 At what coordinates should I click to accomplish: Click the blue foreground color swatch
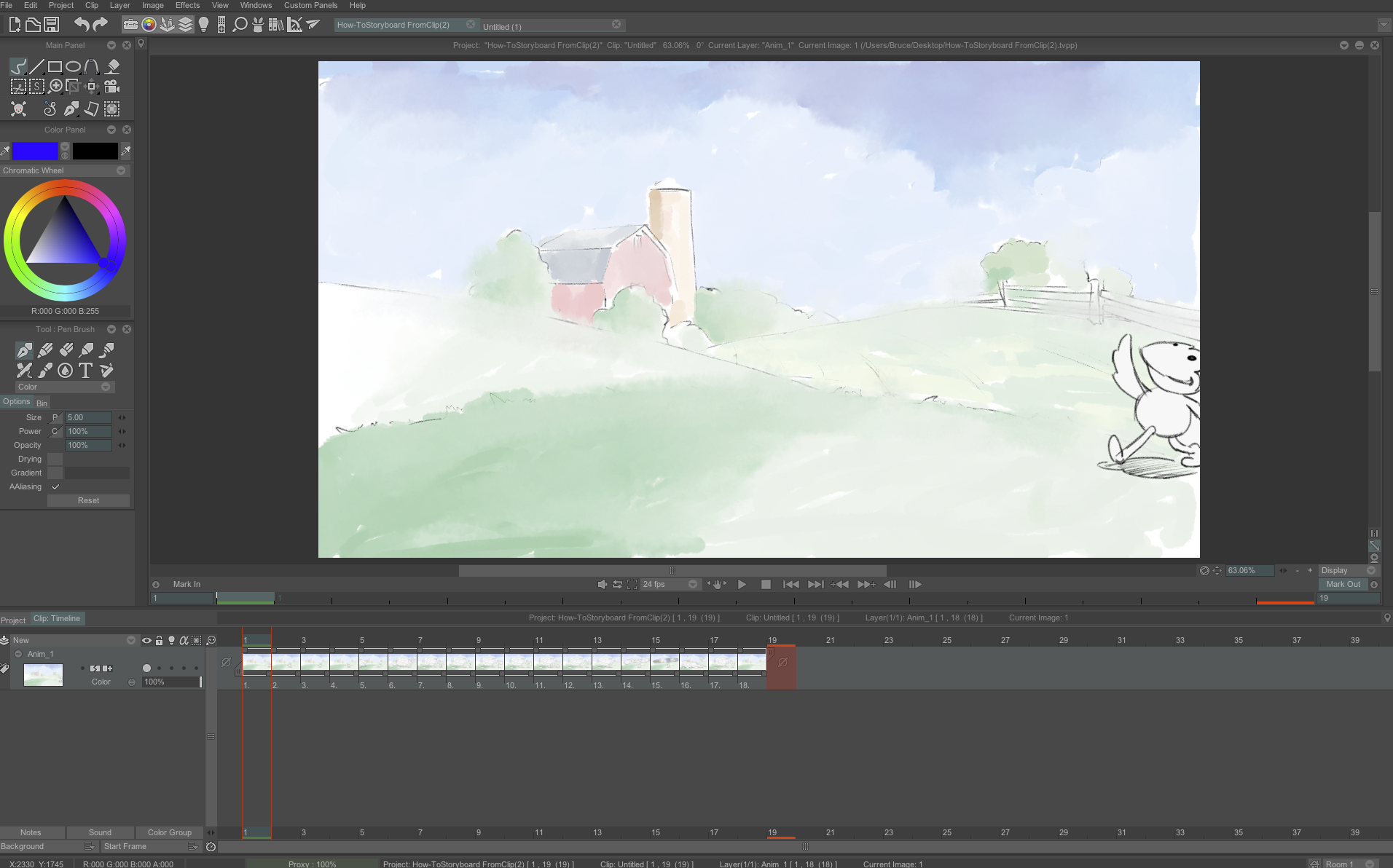[34, 151]
